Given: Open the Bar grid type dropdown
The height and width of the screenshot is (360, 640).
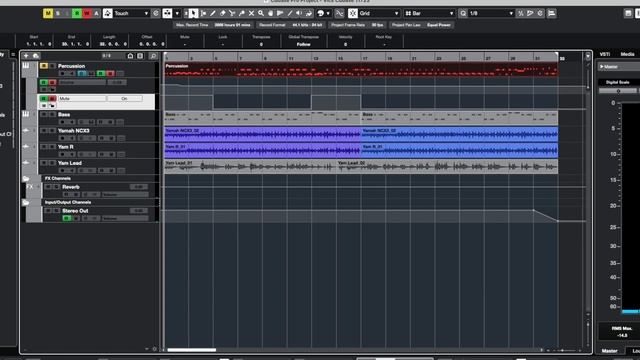Looking at the screenshot, I should click(x=429, y=13).
